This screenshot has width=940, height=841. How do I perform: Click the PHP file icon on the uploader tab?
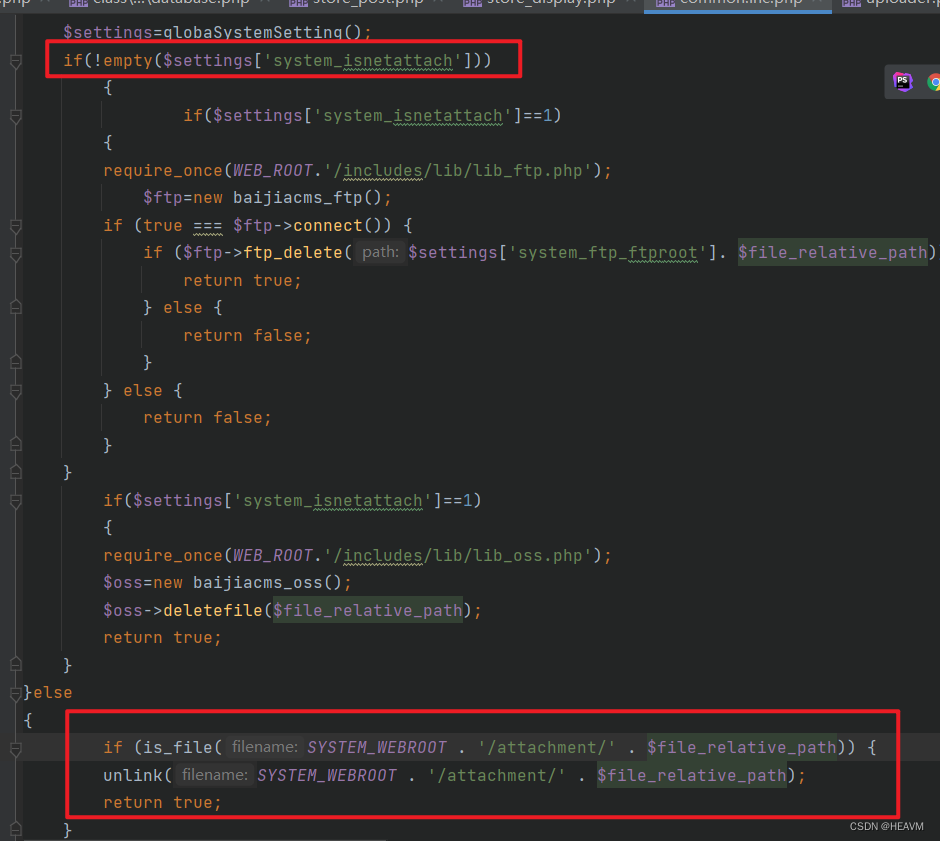pyautogui.click(x=852, y=5)
